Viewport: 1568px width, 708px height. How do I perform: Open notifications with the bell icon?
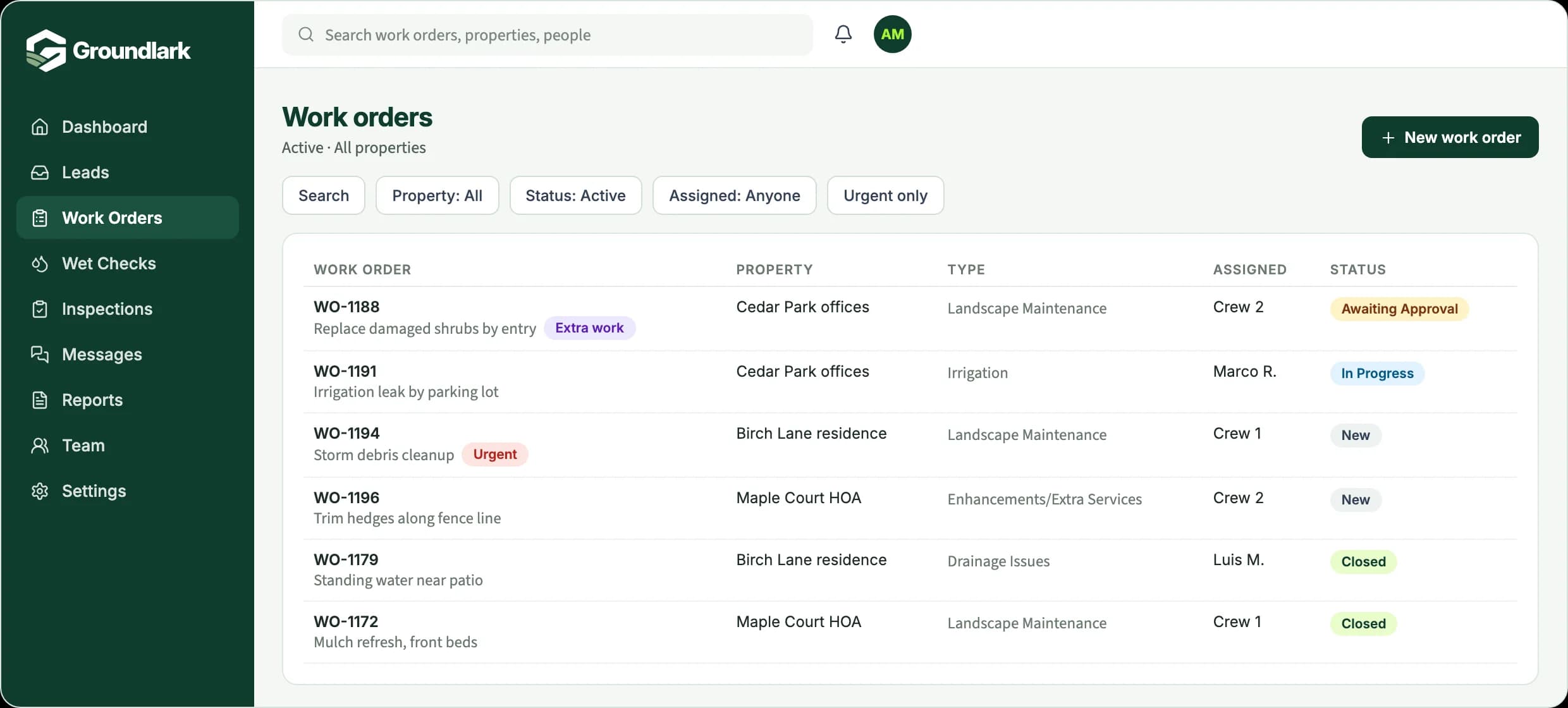843,34
